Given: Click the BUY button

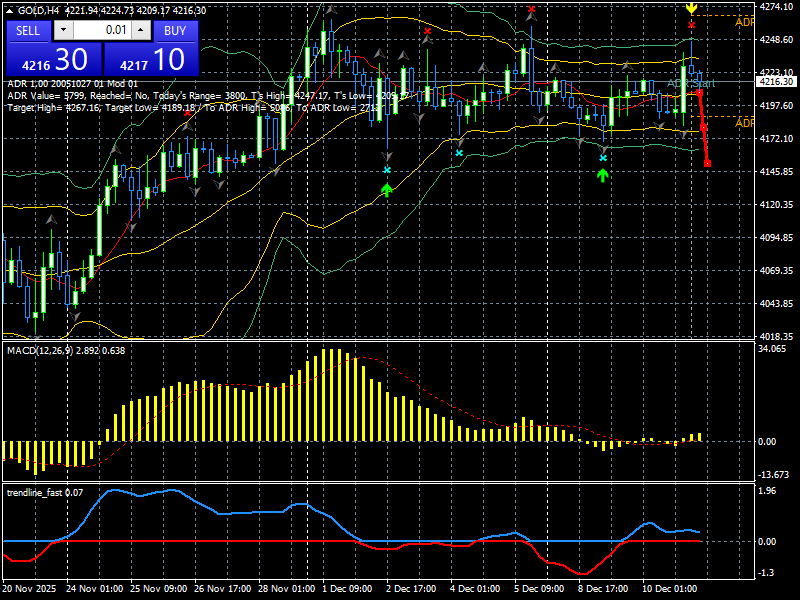Looking at the screenshot, I should pyautogui.click(x=175, y=31).
